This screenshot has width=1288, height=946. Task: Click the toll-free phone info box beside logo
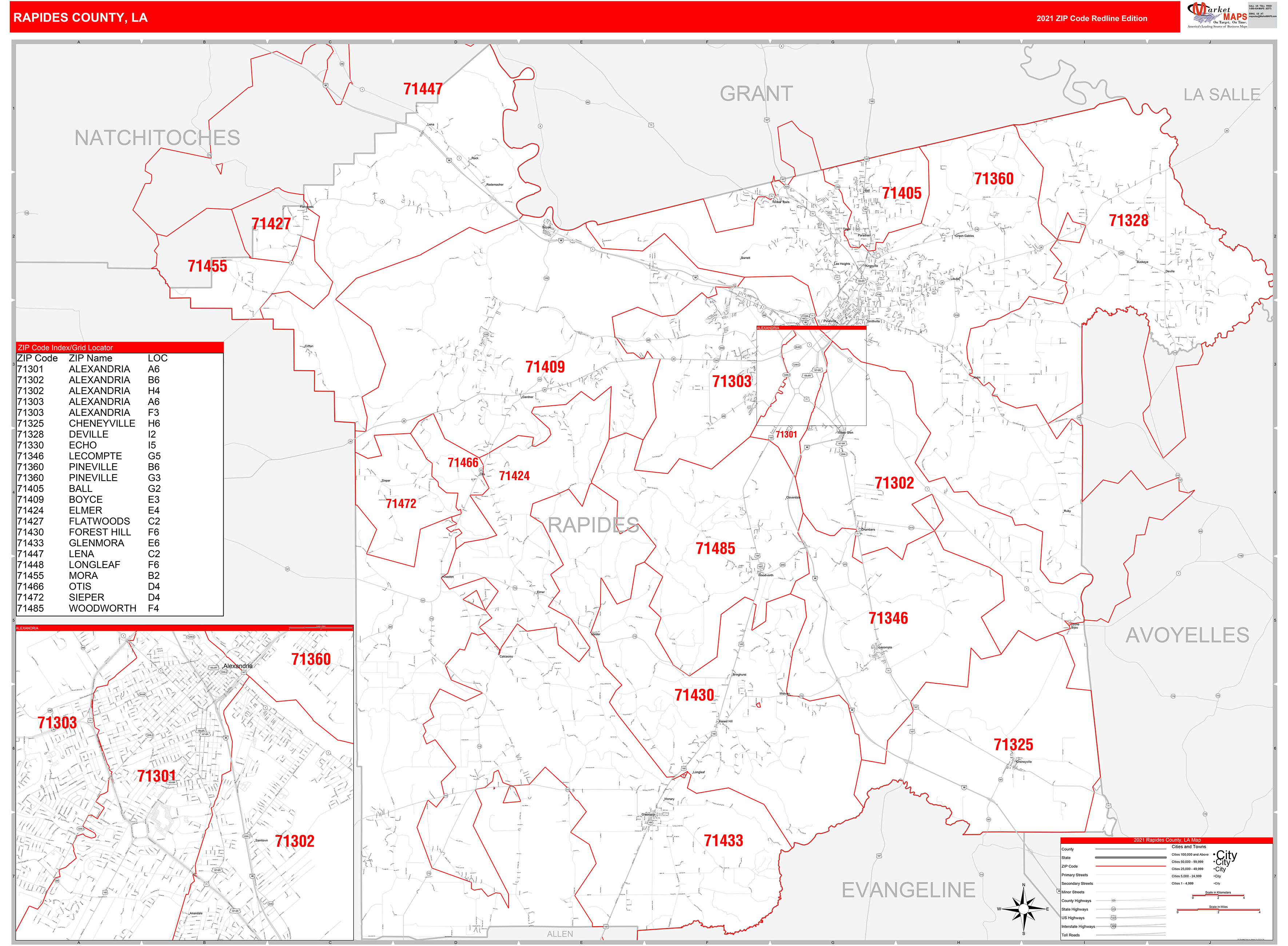tap(1263, 15)
